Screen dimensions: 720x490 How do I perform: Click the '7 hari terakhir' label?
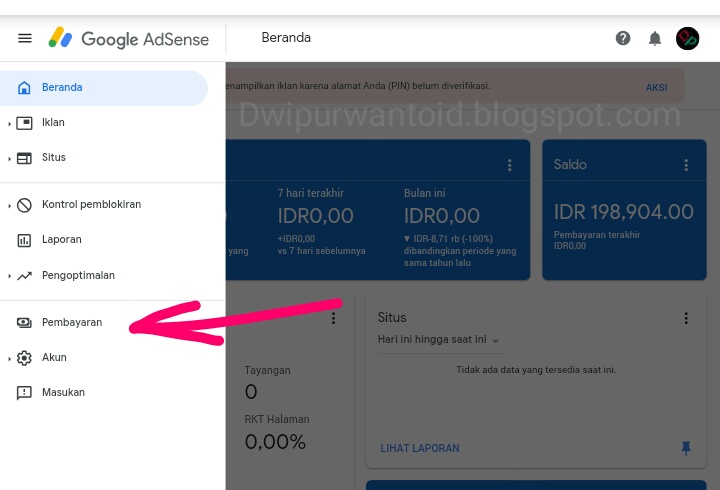311,193
